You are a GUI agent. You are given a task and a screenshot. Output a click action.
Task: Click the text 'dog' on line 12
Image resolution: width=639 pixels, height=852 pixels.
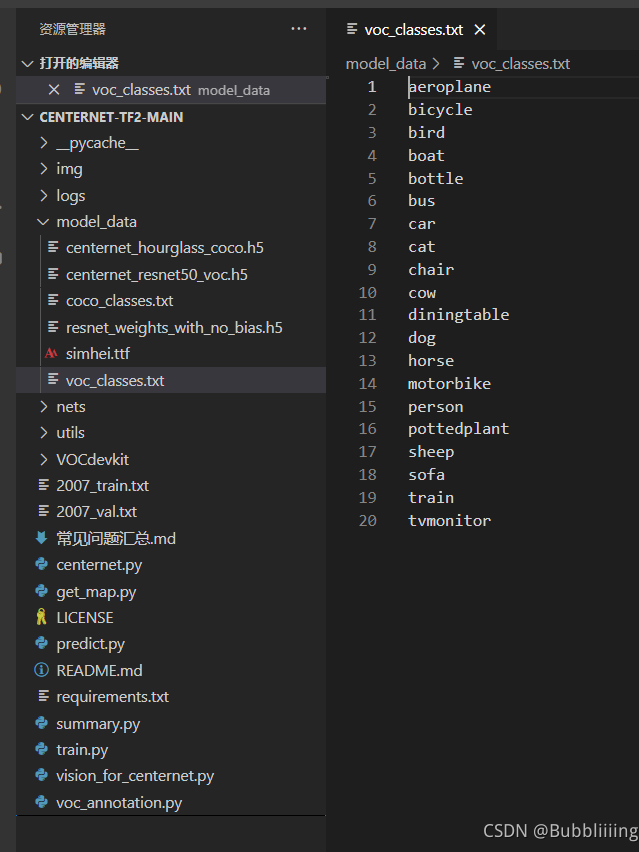pos(422,338)
